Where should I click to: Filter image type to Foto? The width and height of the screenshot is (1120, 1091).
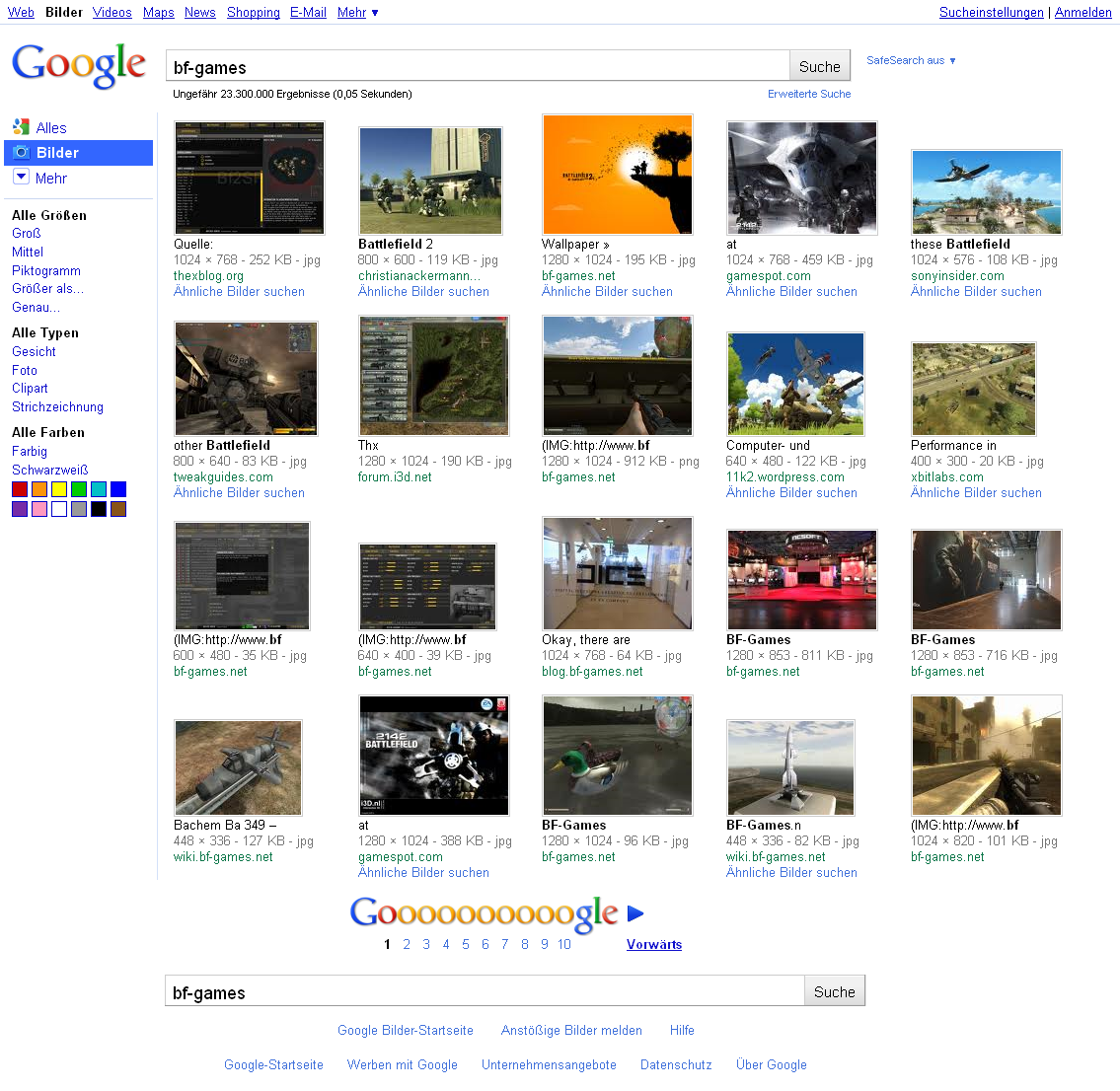pos(25,370)
